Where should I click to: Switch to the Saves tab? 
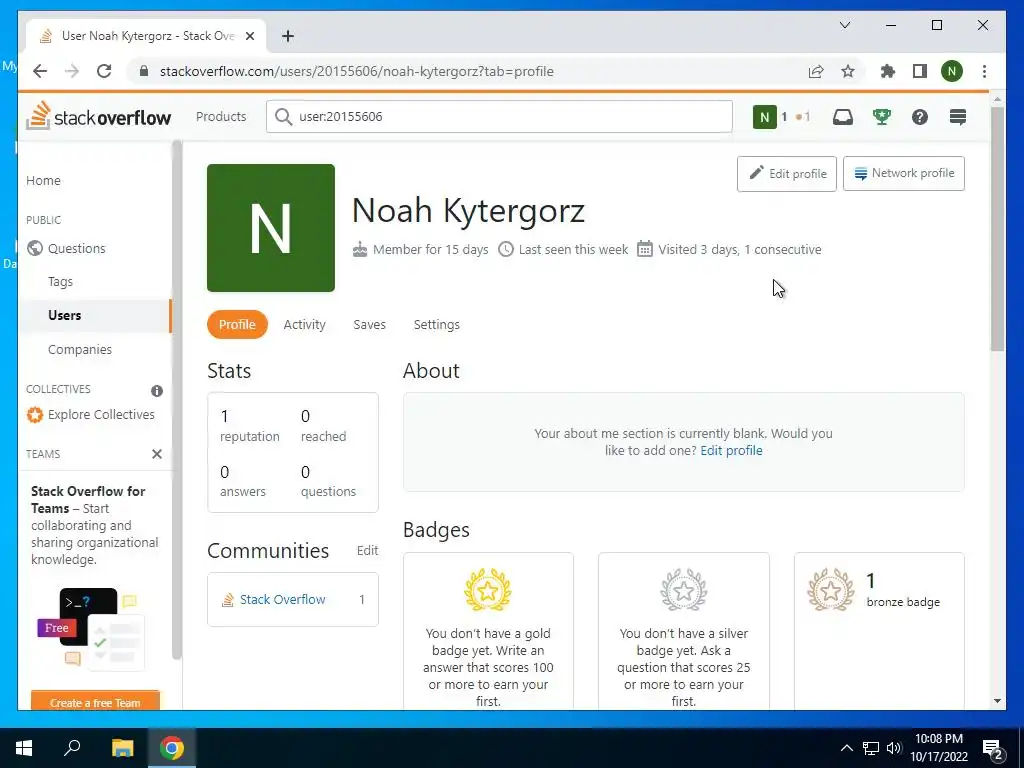[370, 325]
